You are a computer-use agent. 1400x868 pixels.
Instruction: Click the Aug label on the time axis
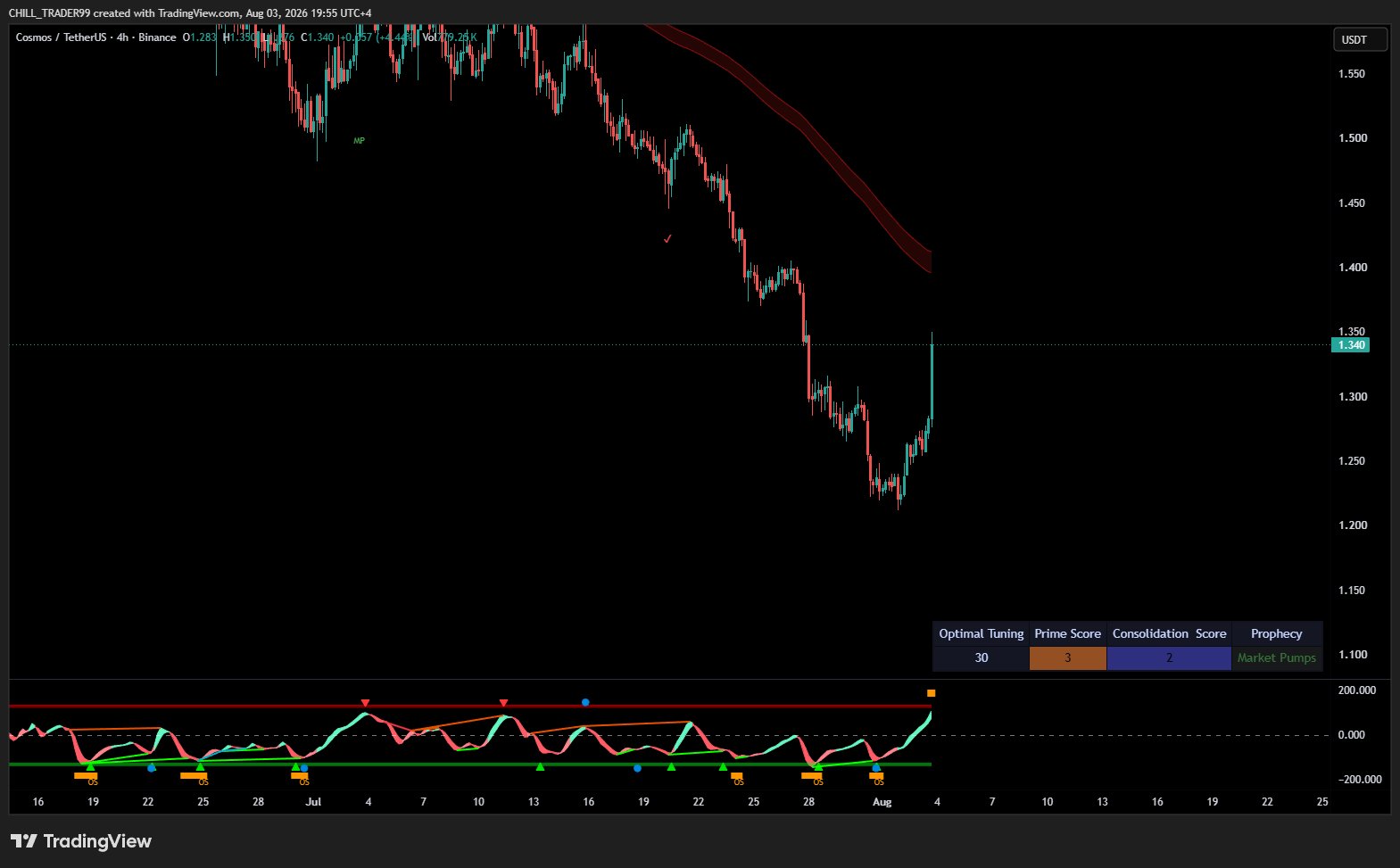coord(882,802)
